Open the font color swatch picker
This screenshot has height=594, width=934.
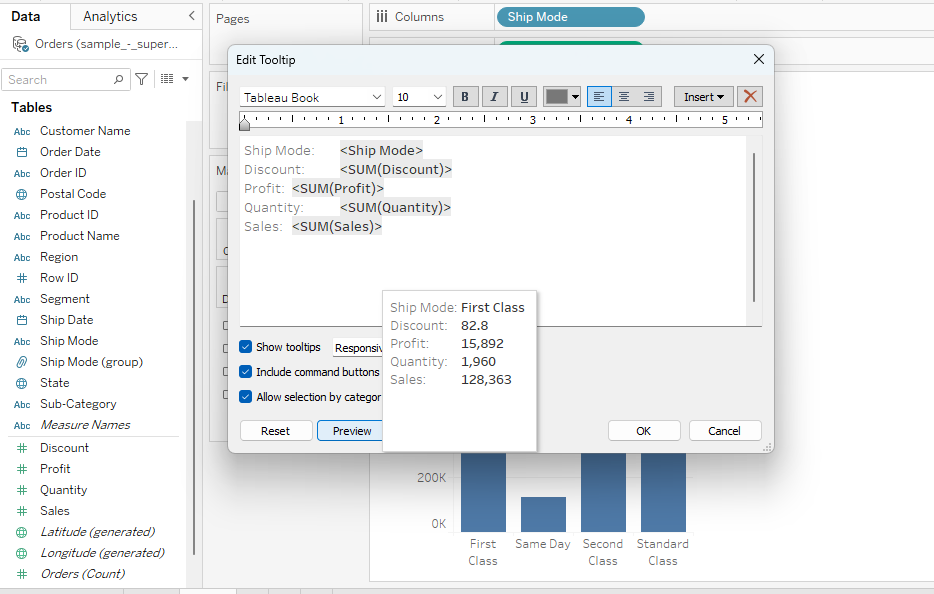(x=562, y=97)
